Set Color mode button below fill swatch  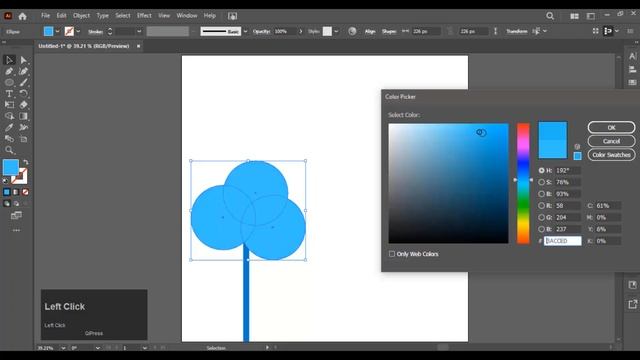[7, 192]
